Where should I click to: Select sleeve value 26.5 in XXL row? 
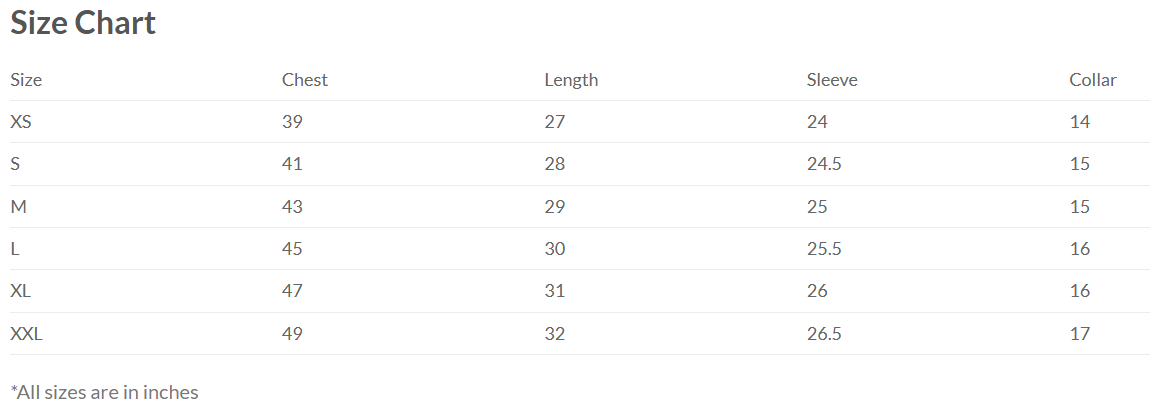[824, 334]
